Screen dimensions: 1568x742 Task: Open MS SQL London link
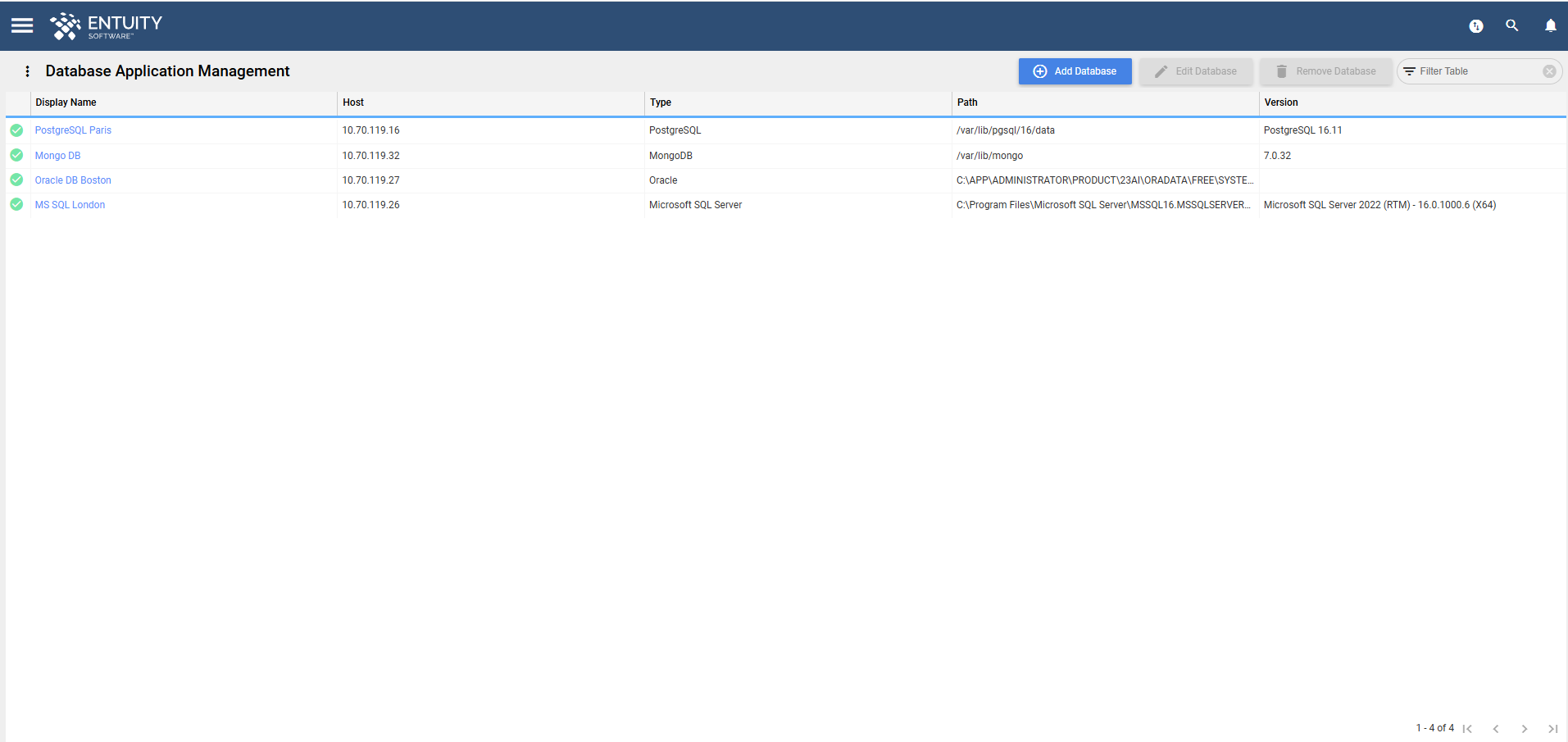point(70,205)
